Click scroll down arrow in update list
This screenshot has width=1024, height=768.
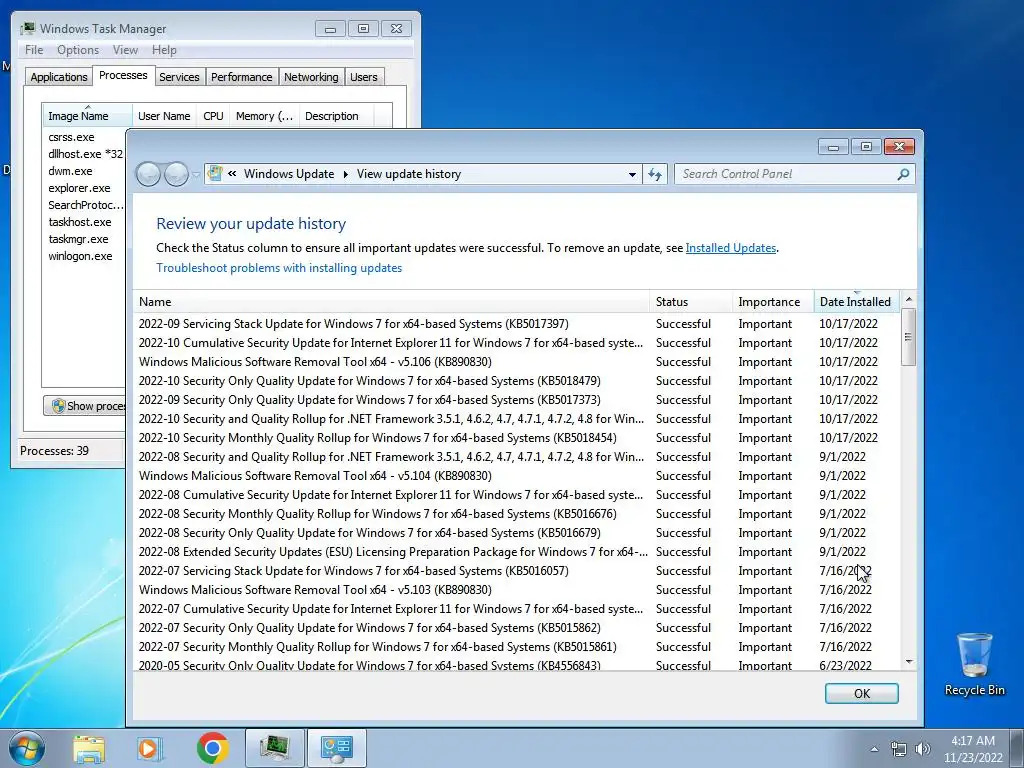(x=908, y=662)
